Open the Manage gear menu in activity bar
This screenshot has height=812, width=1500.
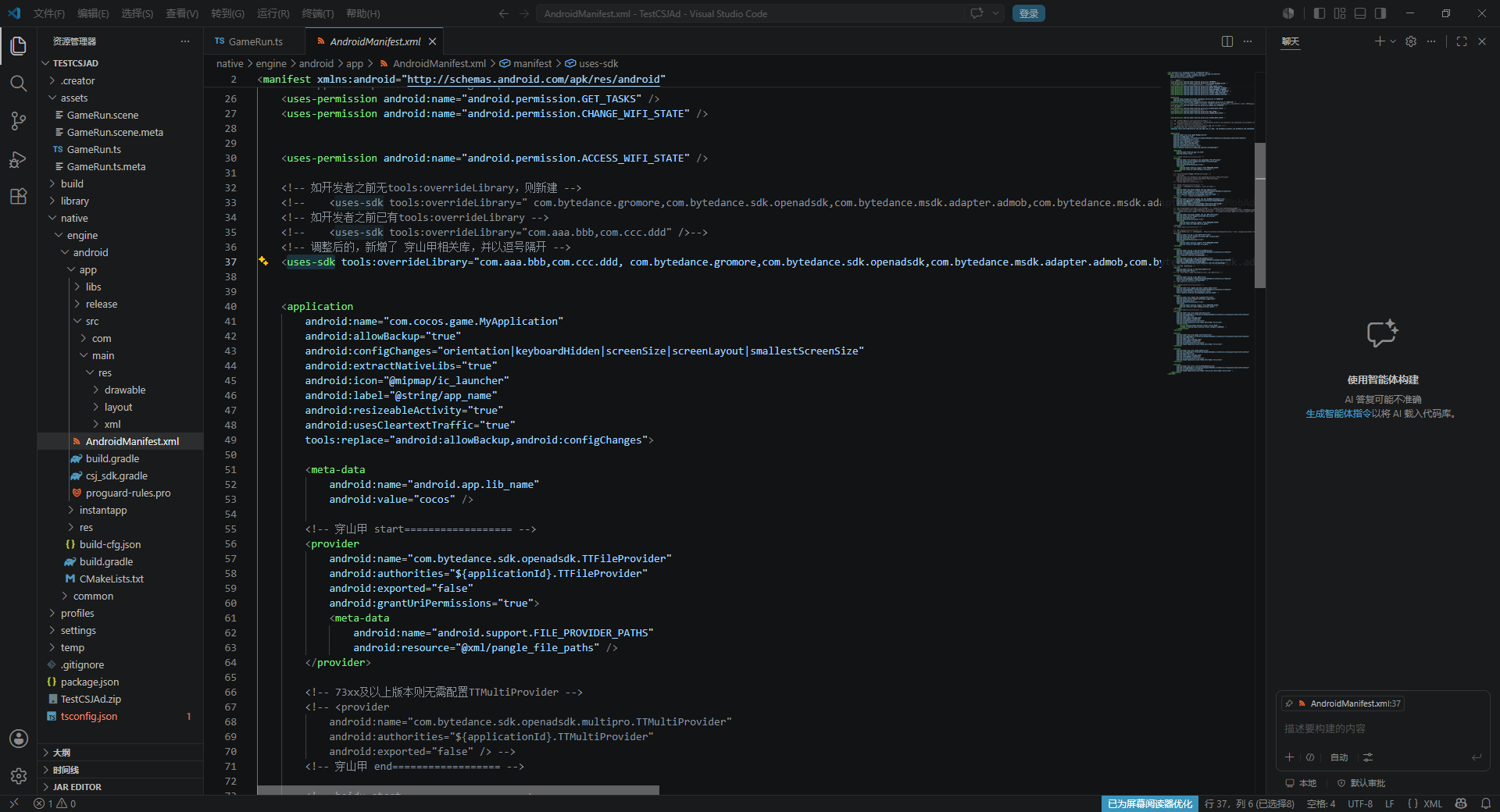(x=18, y=775)
